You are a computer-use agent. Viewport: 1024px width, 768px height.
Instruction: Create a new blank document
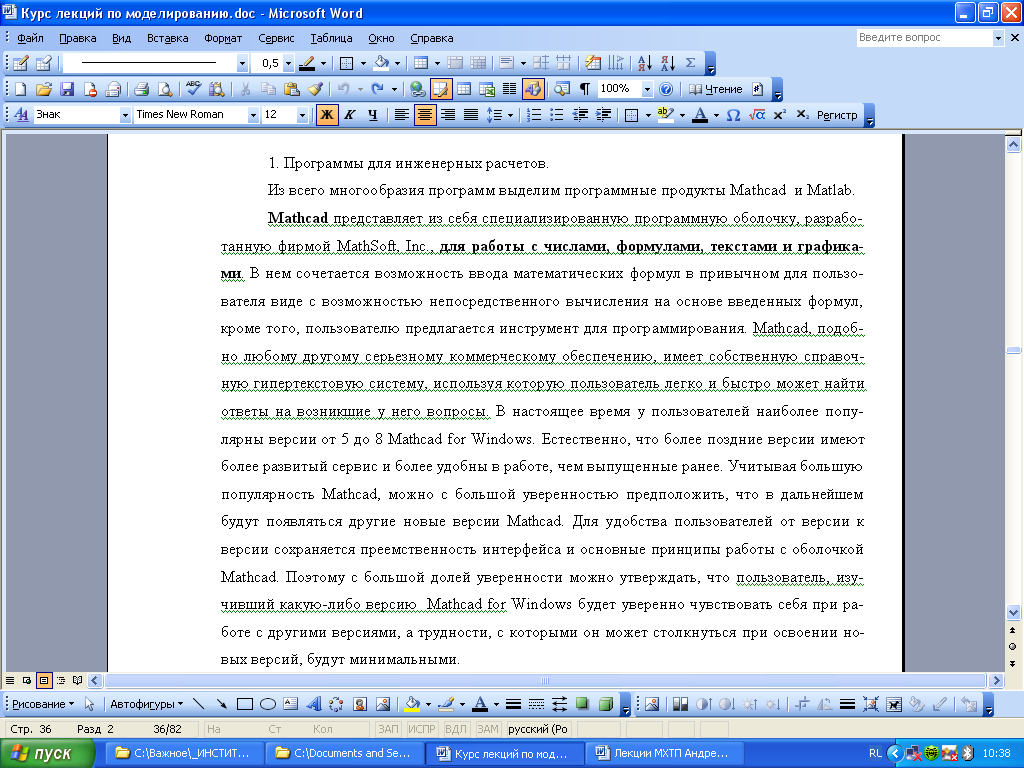point(21,89)
